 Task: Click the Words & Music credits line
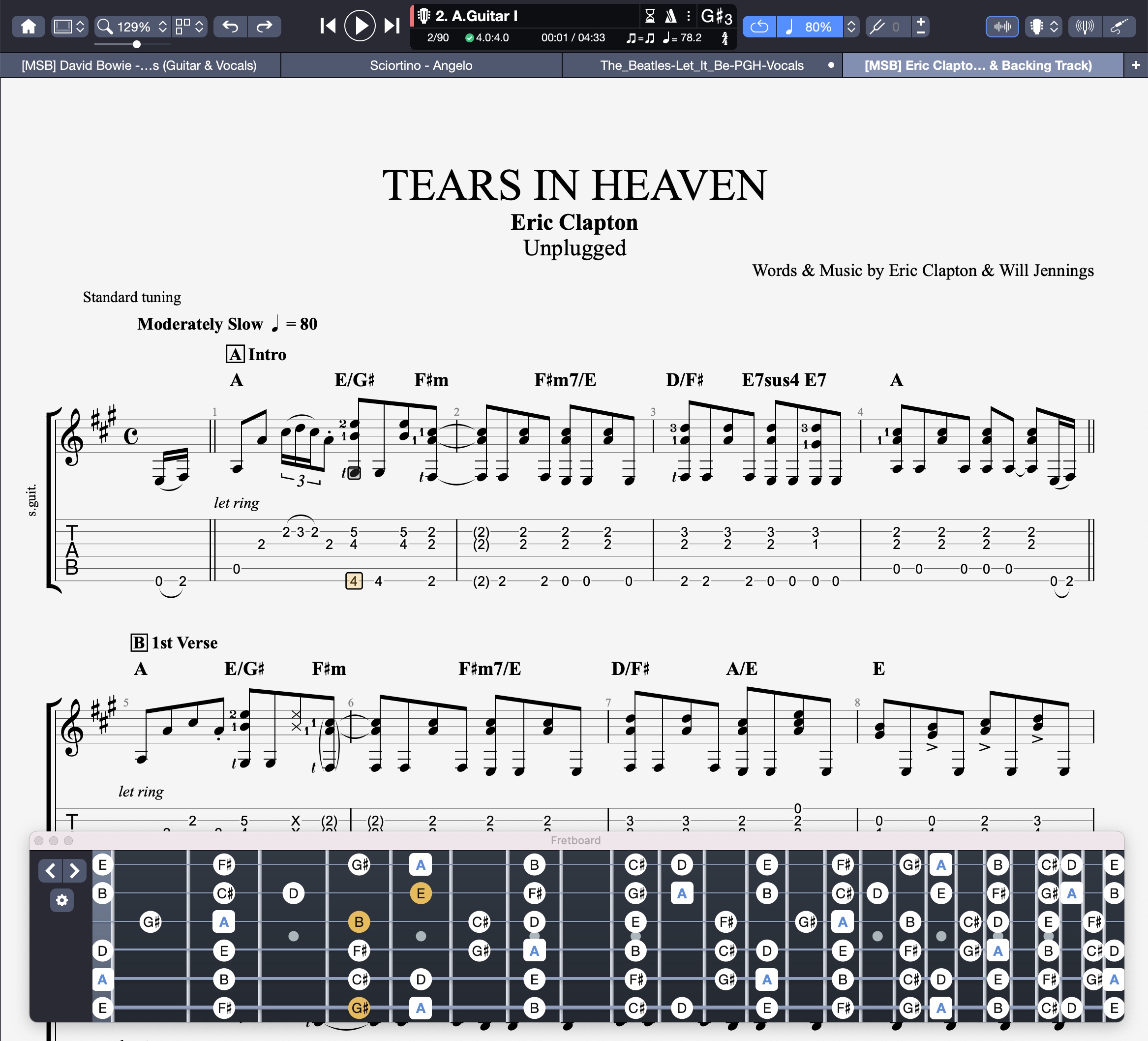(923, 271)
